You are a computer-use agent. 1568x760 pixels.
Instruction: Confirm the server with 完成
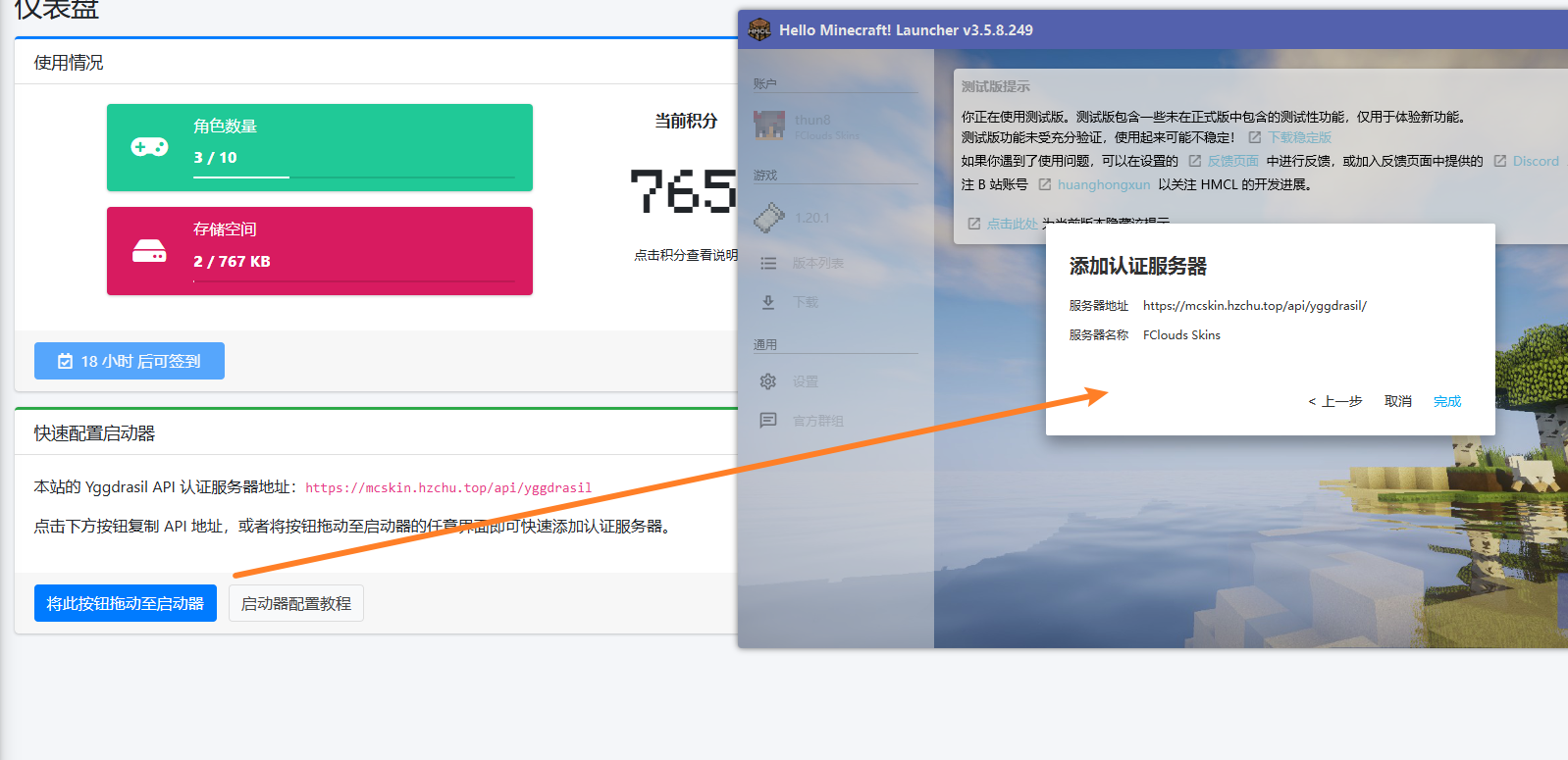pyautogui.click(x=1447, y=401)
